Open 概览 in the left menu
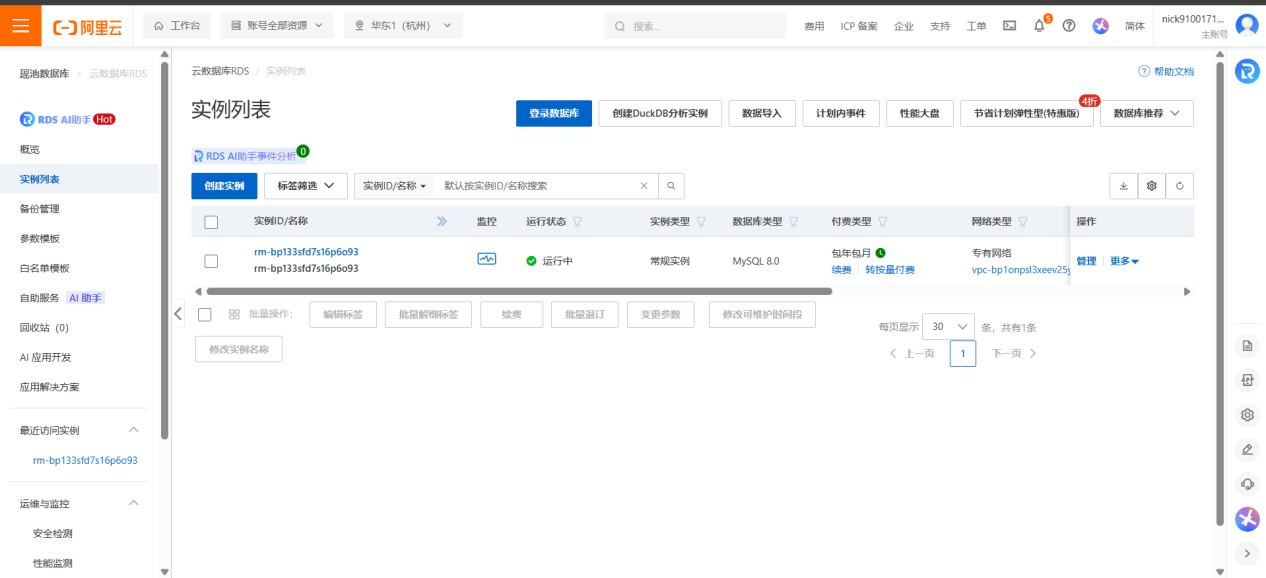Viewport: 1266px width, 578px height. coord(30,149)
